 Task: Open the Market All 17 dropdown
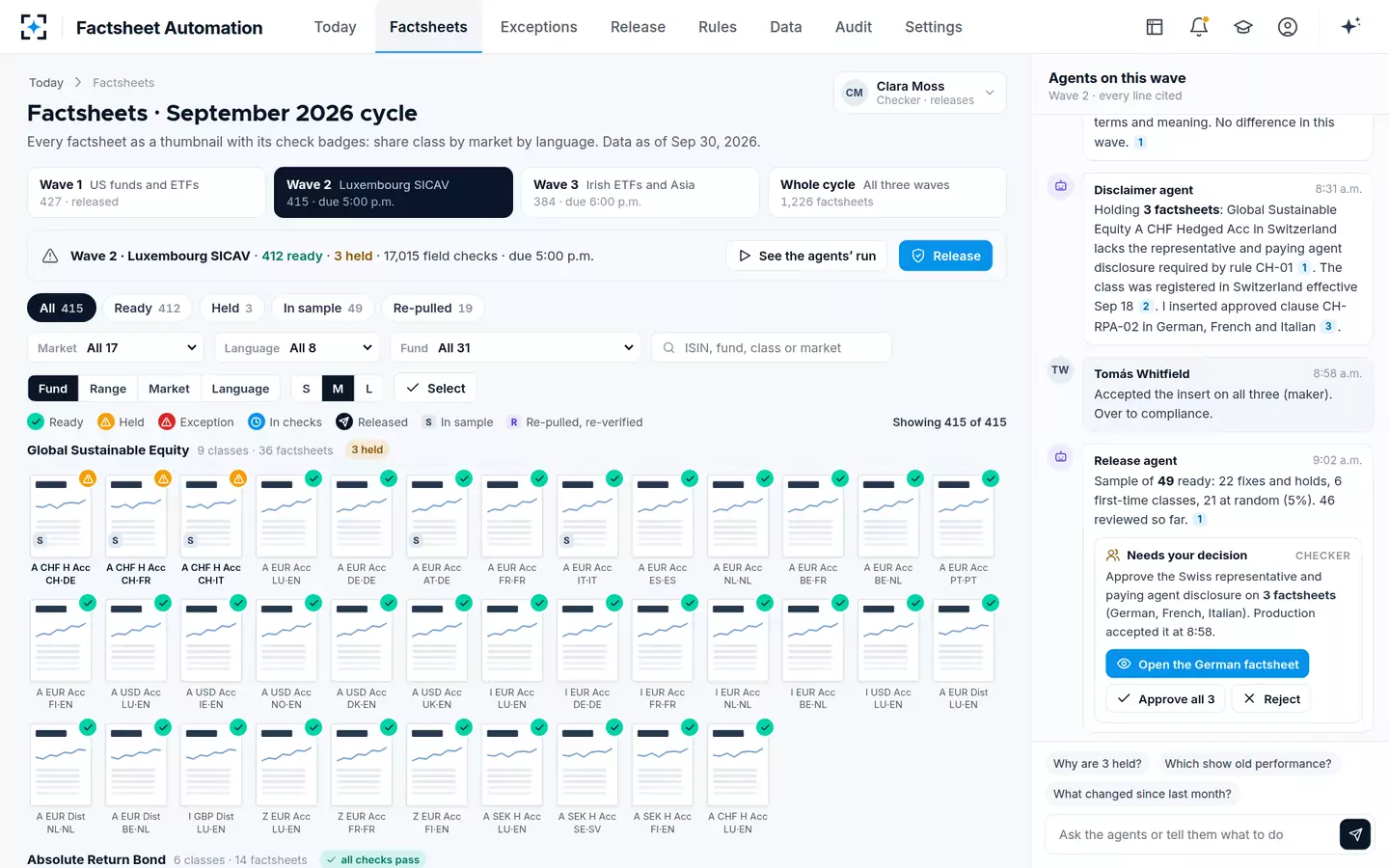click(x=117, y=348)
